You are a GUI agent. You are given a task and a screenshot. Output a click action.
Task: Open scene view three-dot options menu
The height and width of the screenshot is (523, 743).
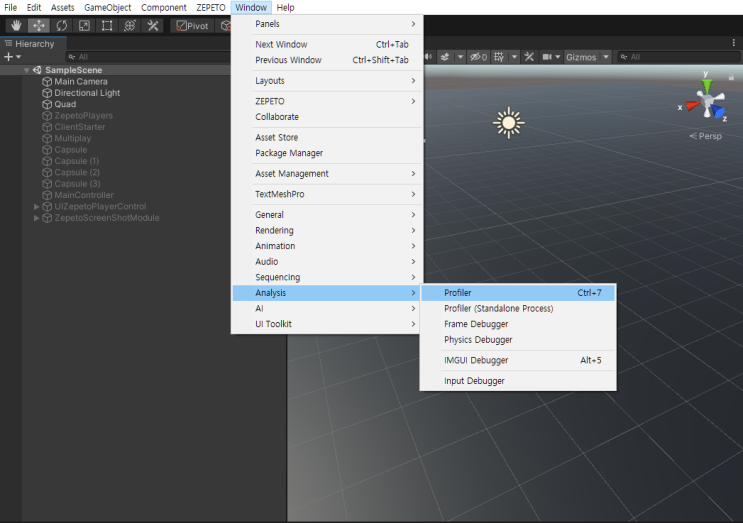coord(734,43)
